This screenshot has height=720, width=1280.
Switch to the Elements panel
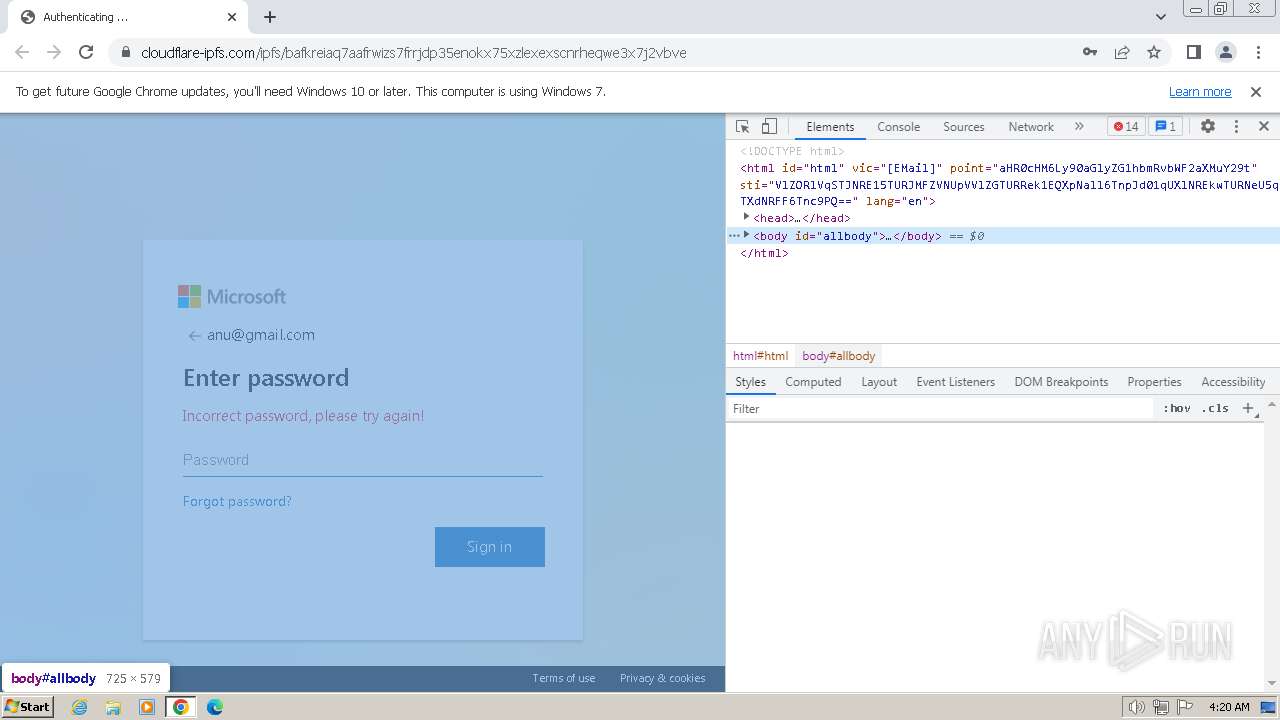coord(830,127)
